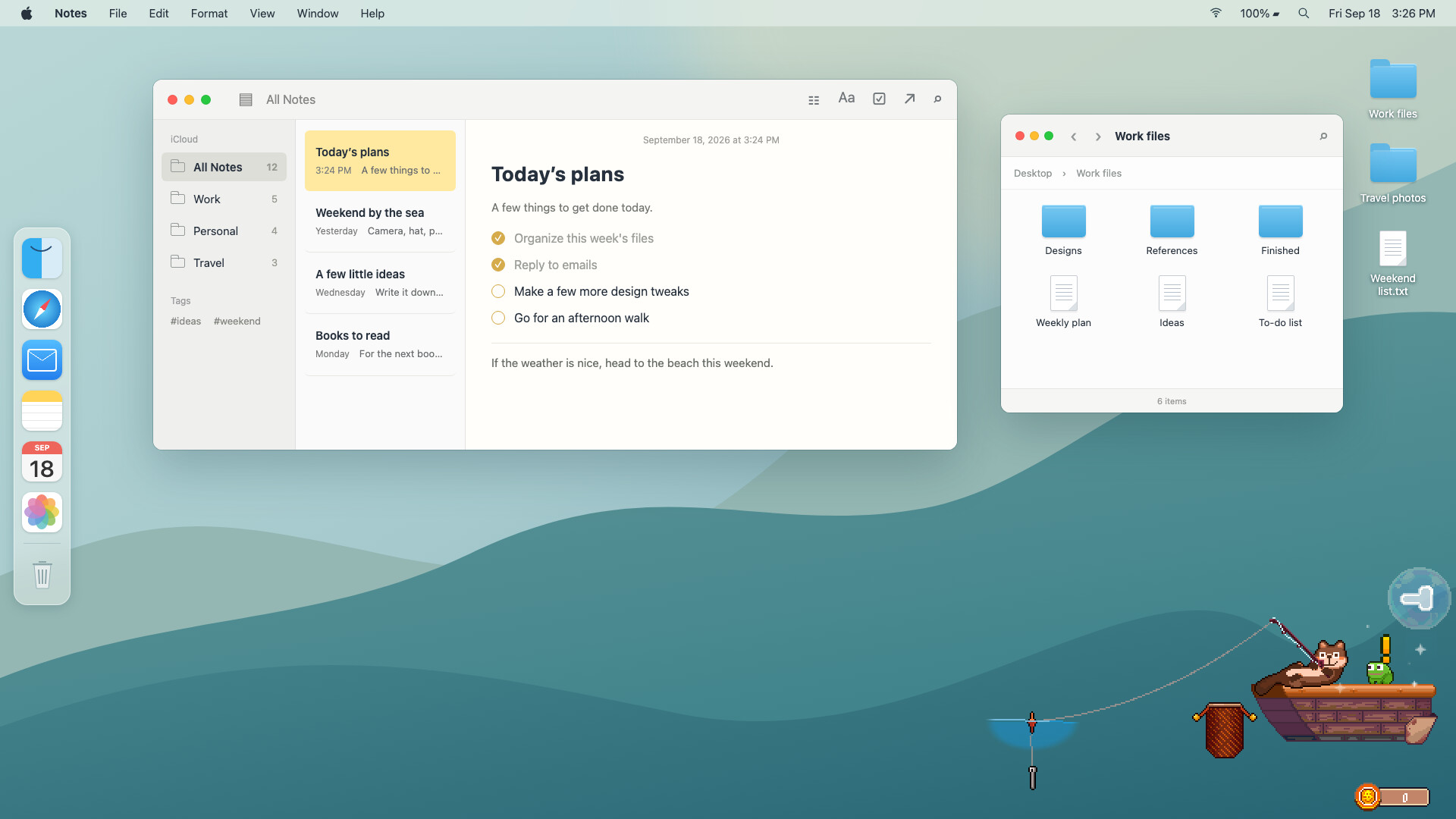Launch Safari from the dock

pos(42,309)
